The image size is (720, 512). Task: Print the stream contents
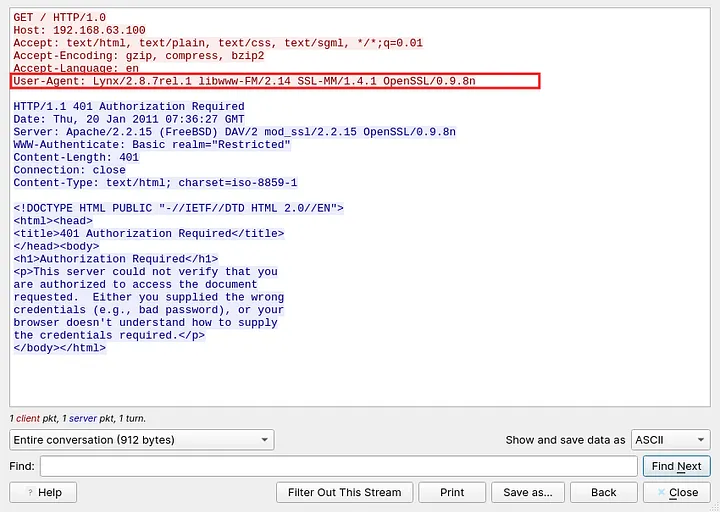[x=452, y=492]
